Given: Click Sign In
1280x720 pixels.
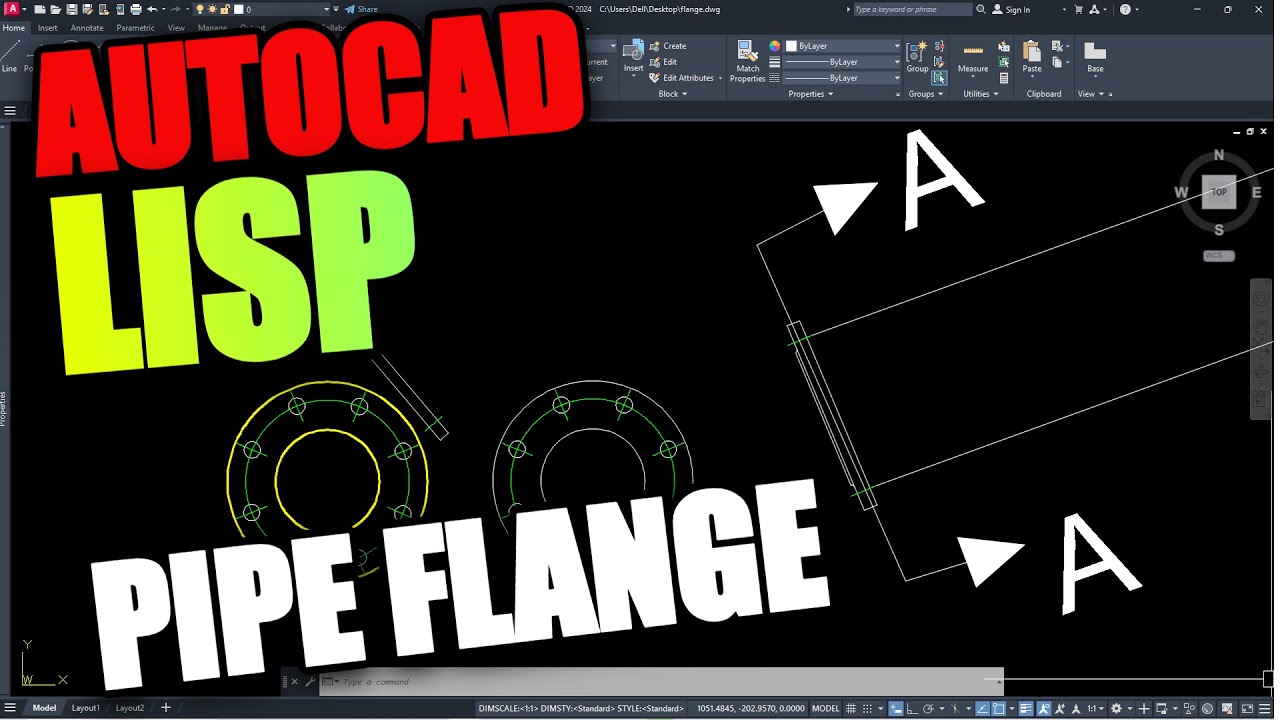Looking at the screenshot, I should click(1011, 9).
